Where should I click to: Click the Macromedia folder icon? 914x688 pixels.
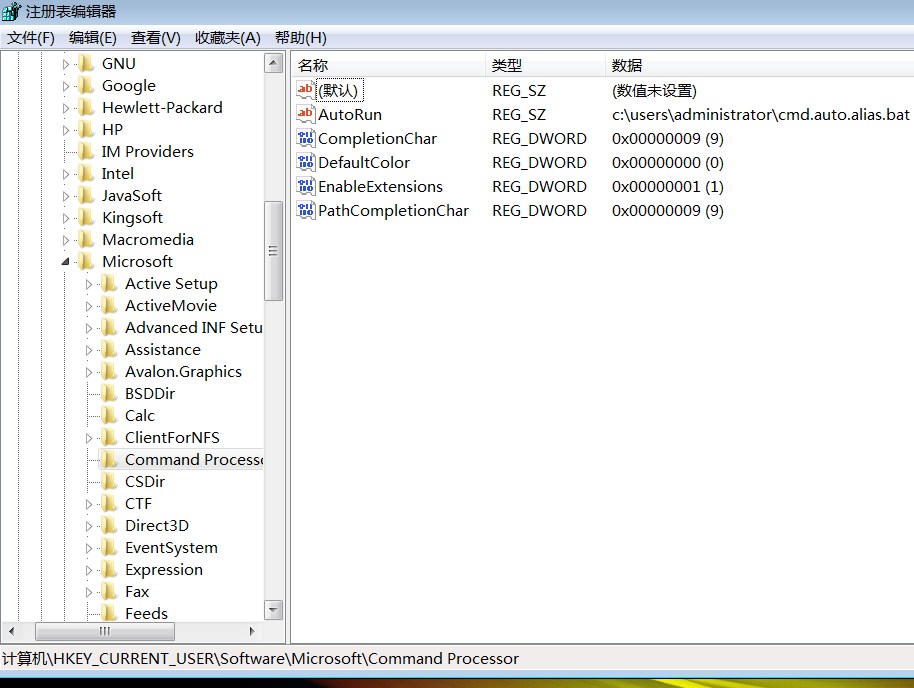point(86,240)
